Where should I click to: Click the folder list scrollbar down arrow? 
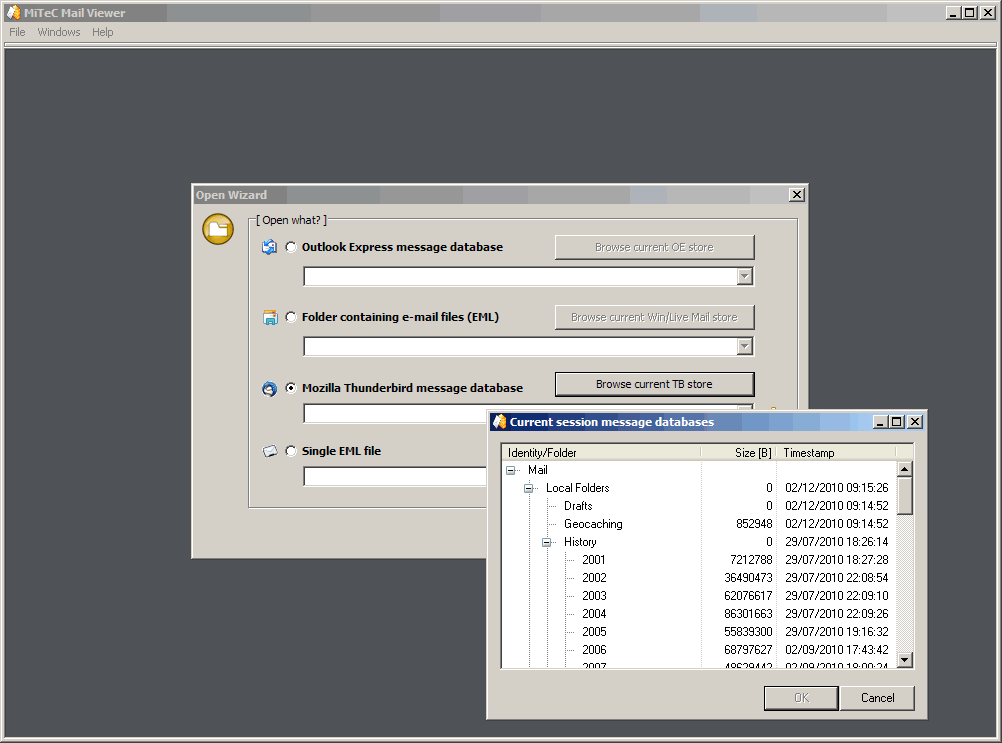(905, 659)
